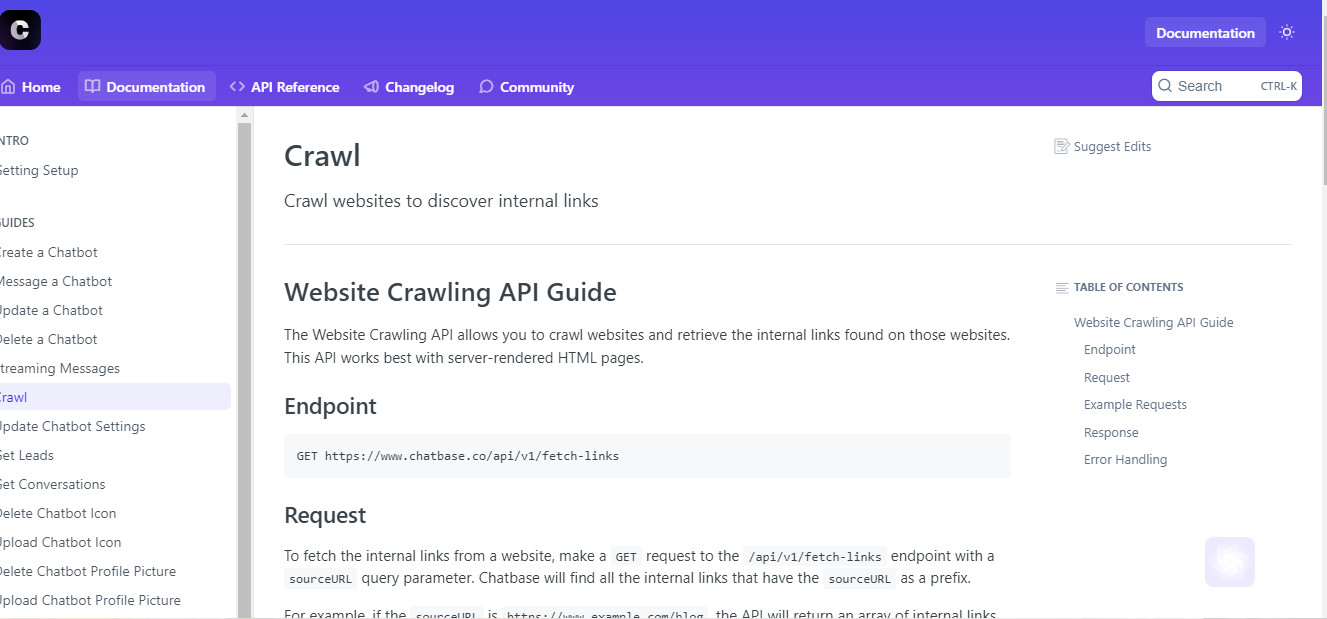Image resolution: width=1327 pixels, height=619 pixels.
Task: Select Streaming Messages in sidebar
Action: pos(59,368)
